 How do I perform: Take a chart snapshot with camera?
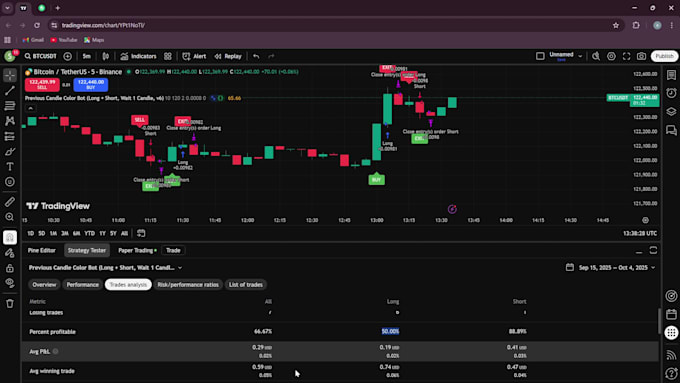641,56
